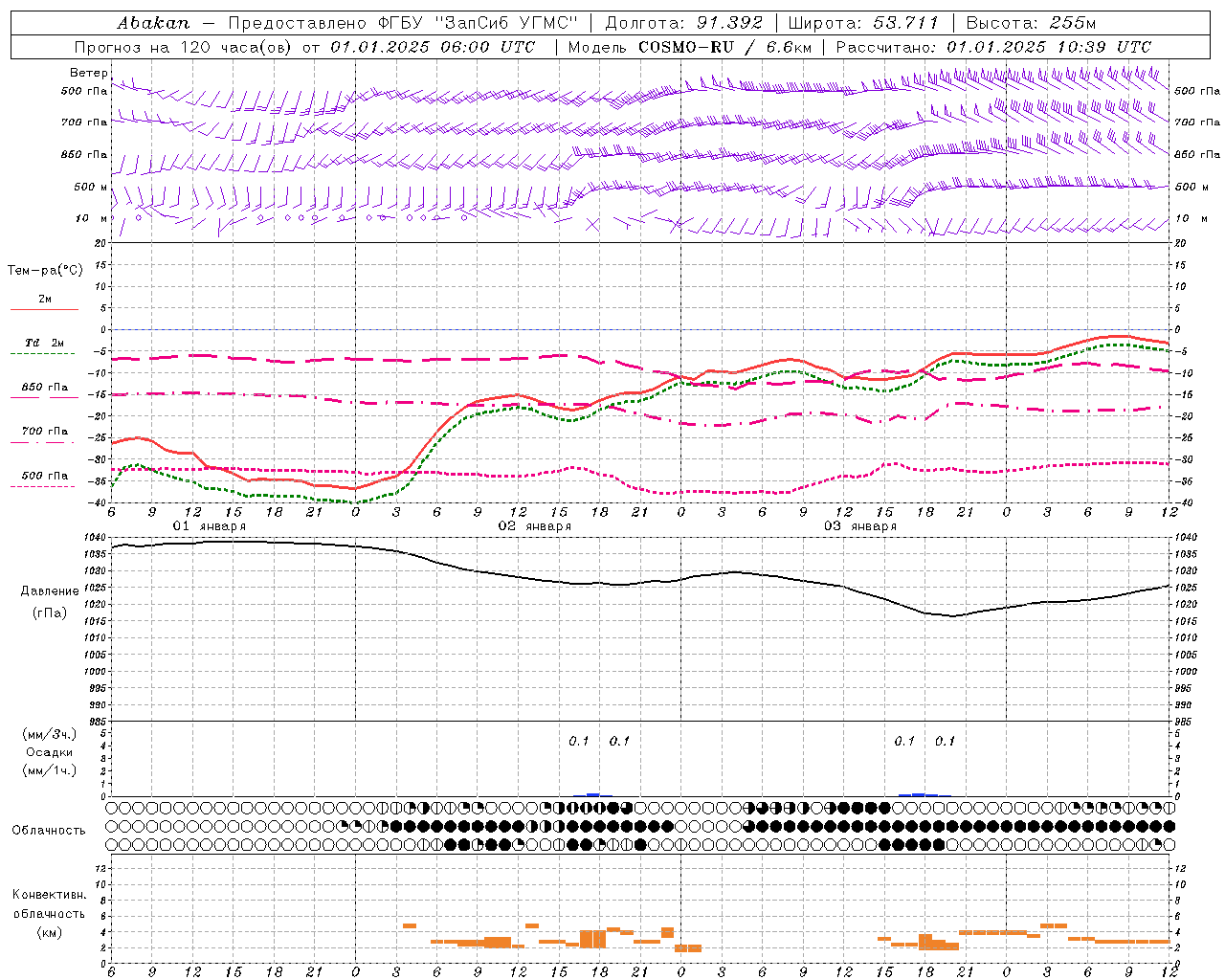Click the Abakan station title
This screenshot has height=980, width=1225.
coord(153,23)
